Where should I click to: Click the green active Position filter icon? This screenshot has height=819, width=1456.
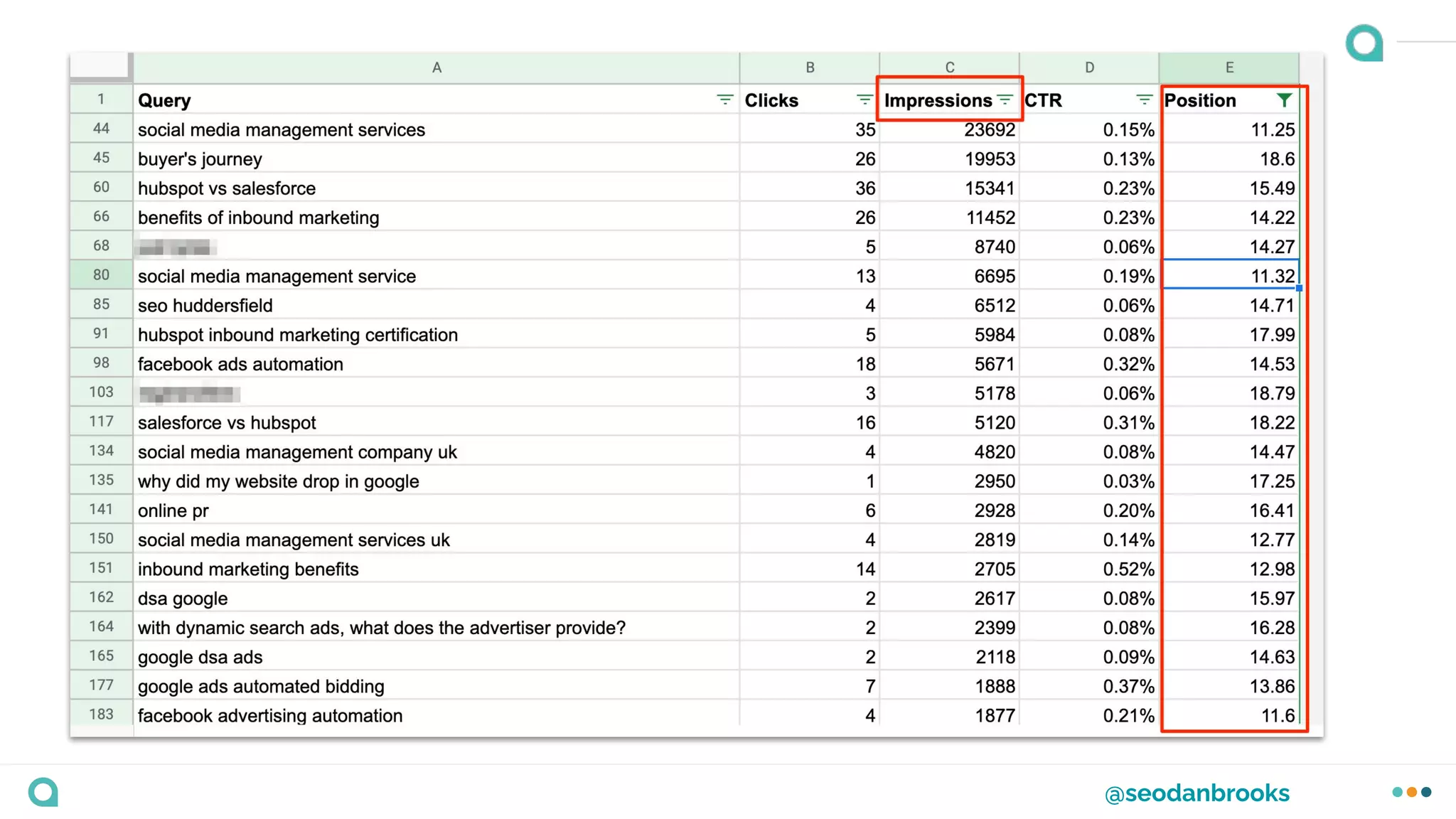pyautogui.click(x=1284, y=100)
